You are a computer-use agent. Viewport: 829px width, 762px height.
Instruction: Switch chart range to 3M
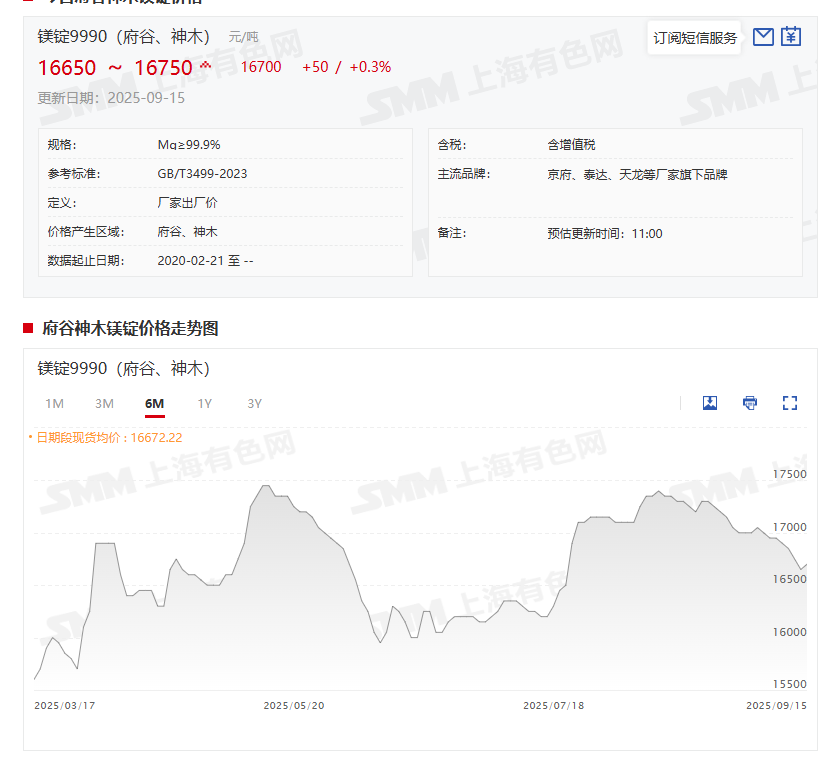coord(104,404)
